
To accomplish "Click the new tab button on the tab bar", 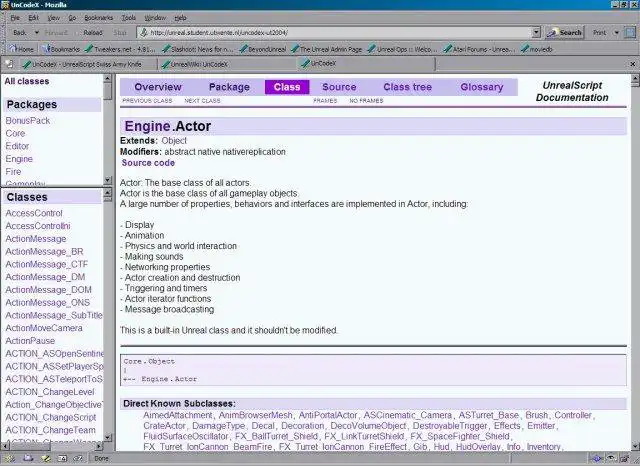I will point(9,64).
